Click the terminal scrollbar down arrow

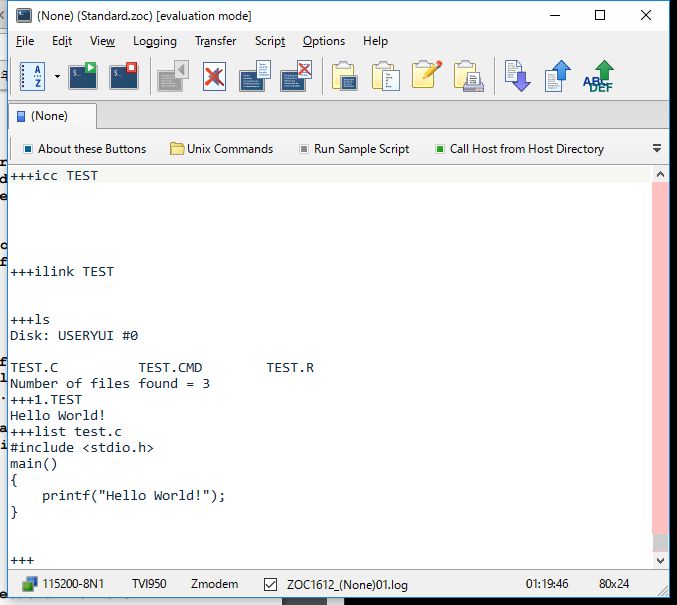click(x=660, y=561)
